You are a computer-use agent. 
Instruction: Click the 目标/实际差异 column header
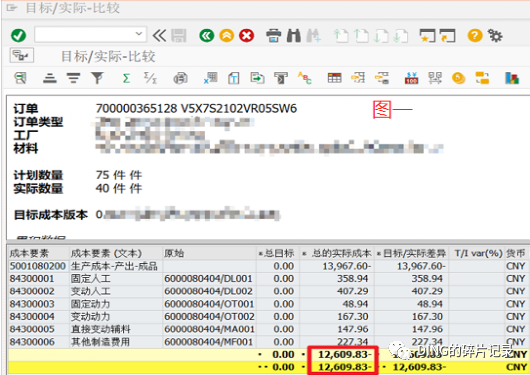click(x=411, y=253)
